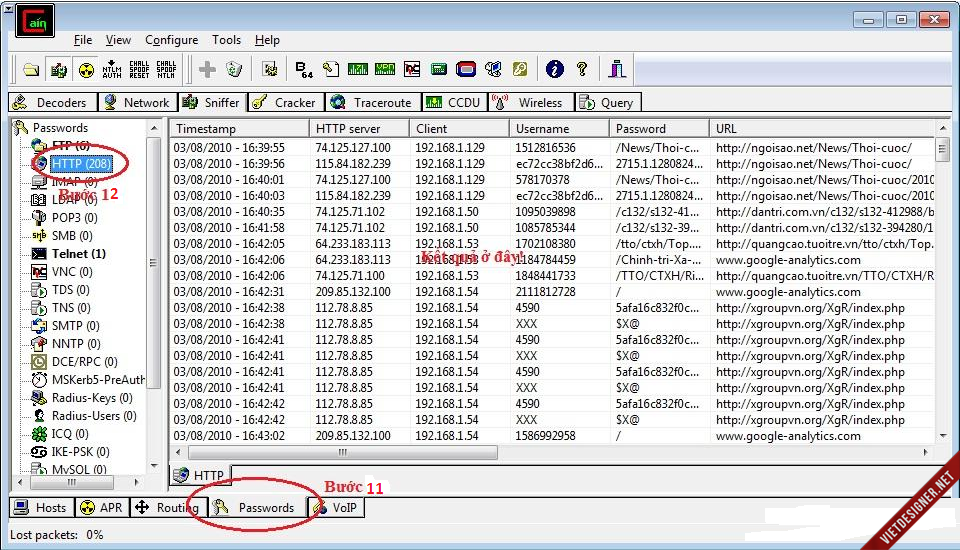Select Radius-Users (0) tree entry

click(94, 416)
